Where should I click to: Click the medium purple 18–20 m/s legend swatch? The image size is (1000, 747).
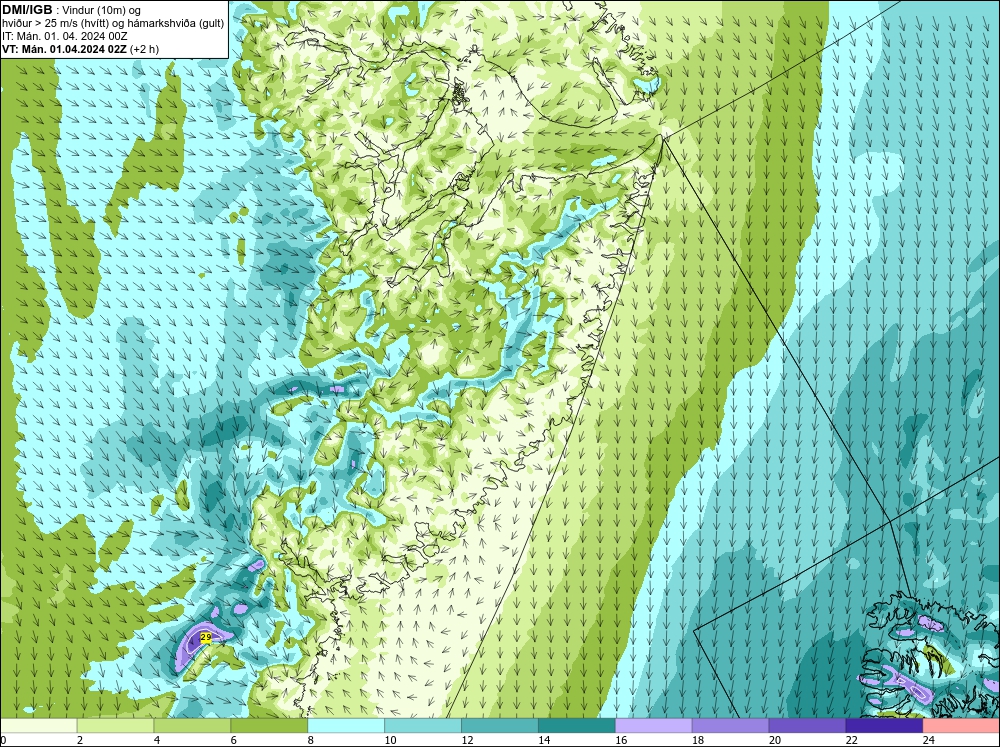tap(730, 726)
